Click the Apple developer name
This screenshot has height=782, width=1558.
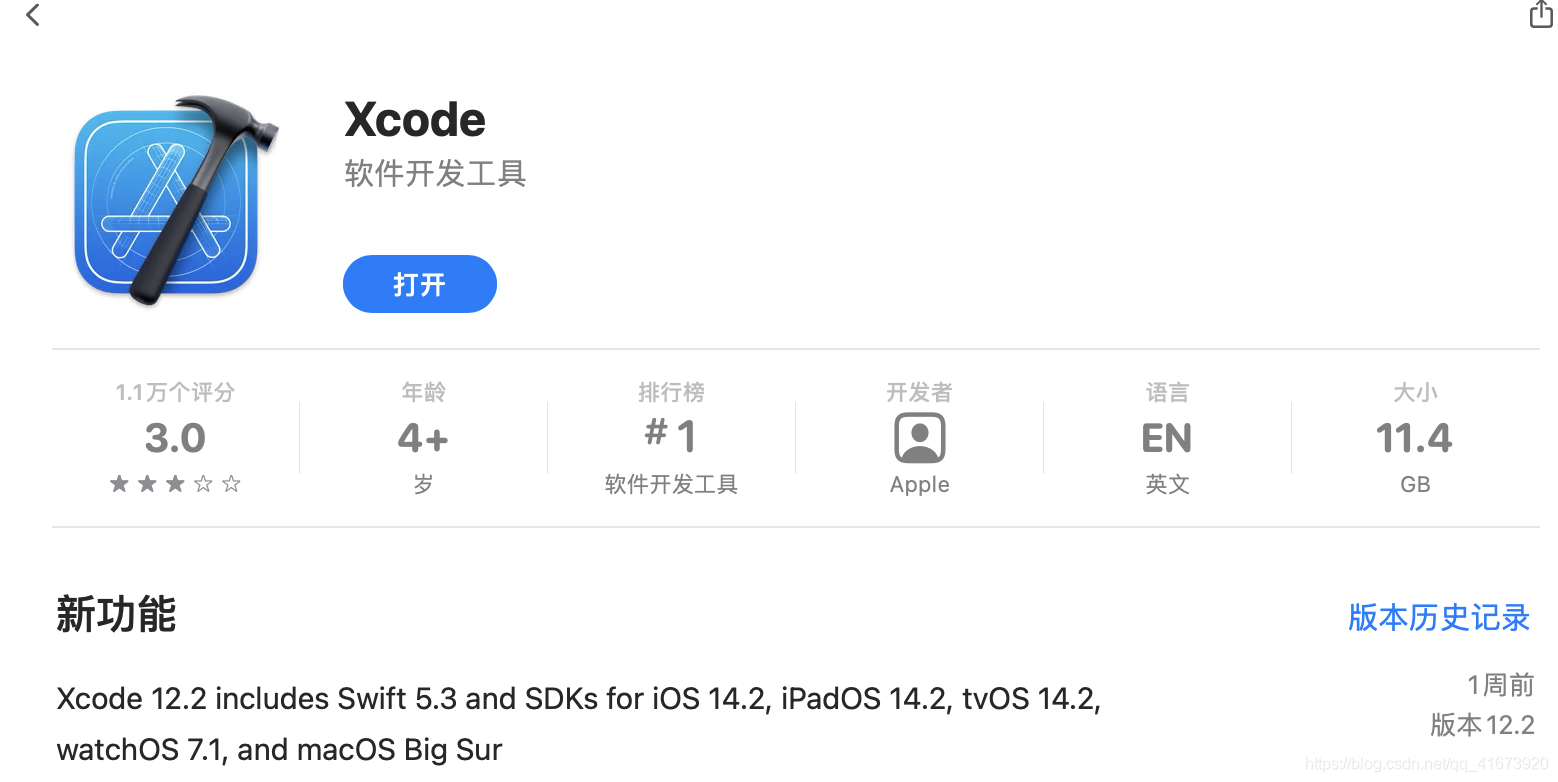click(x=918, y=484)
